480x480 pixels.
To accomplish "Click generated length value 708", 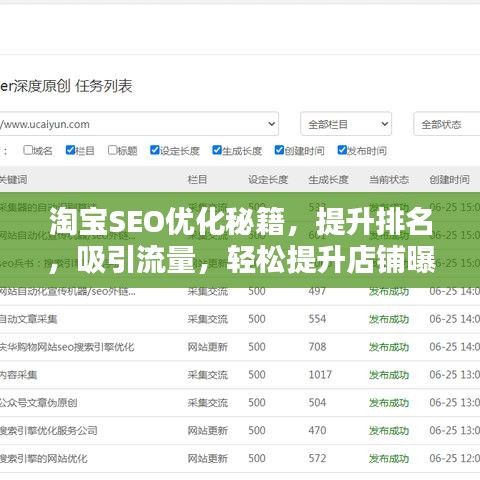I will tap(317, 347).
